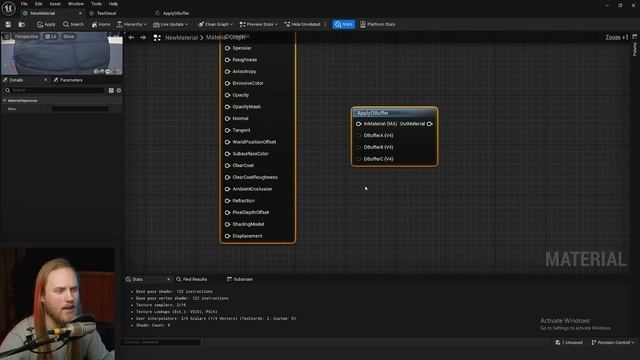Go back with the left arrow
This screenshot has height=360, width=640.
(x=131, y=38)
